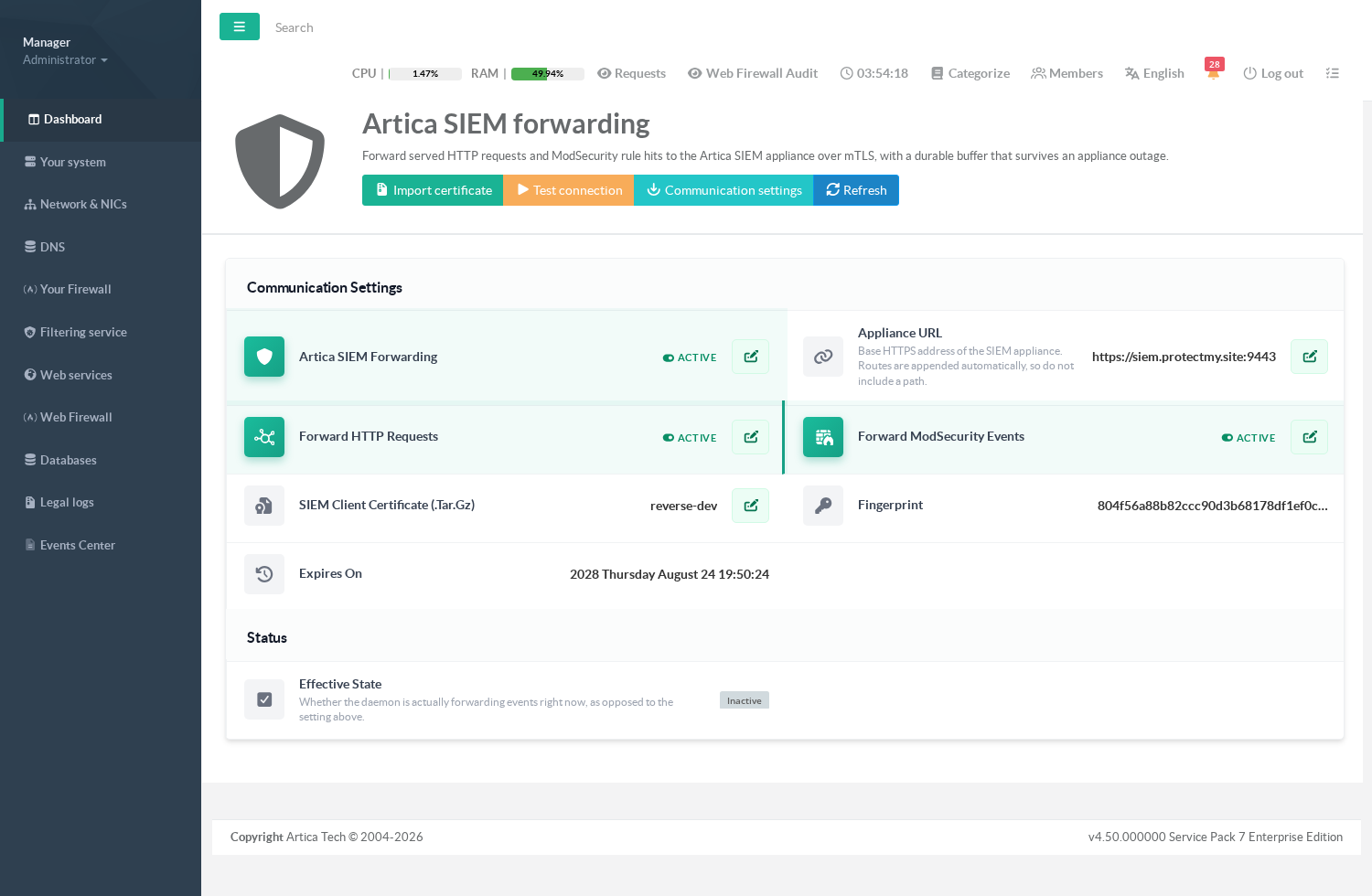Click the Communication Settings section heading
This screenshot has height=896, width=1372.
pos(325,287)
